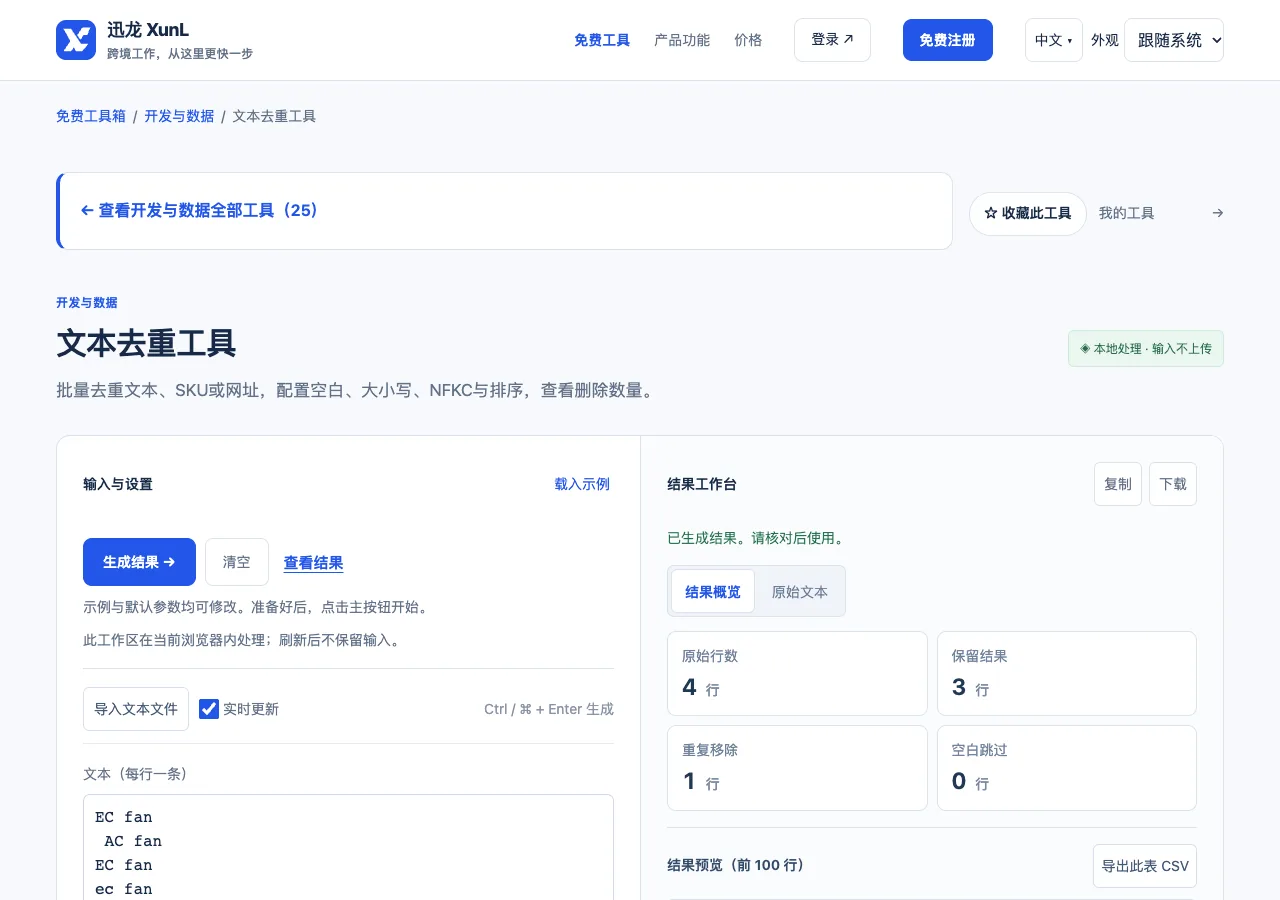Click the 下载 button
This screenshot has width=1280, height=900.
pos(1173,484)
